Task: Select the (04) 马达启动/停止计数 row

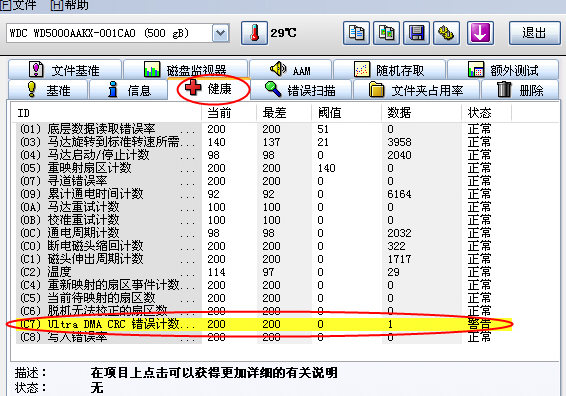Action: (x=264, y=155)
